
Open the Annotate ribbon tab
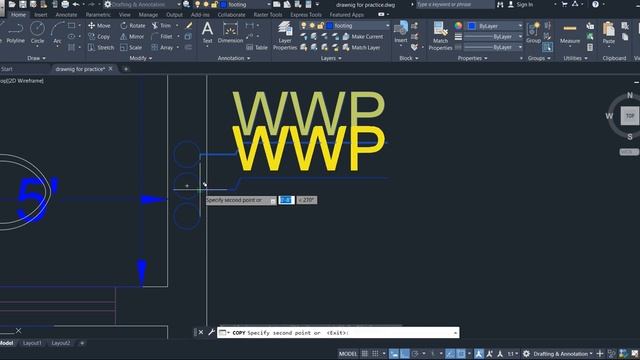click(66, 15)
